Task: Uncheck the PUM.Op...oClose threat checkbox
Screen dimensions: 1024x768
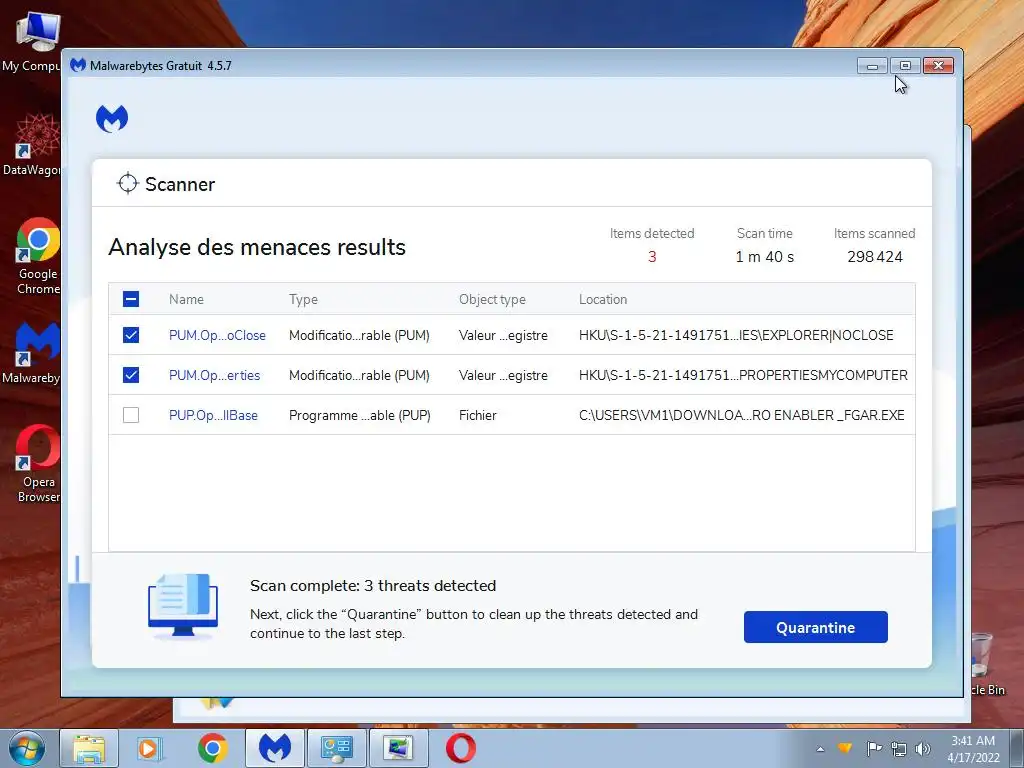Action: [131, 335]
